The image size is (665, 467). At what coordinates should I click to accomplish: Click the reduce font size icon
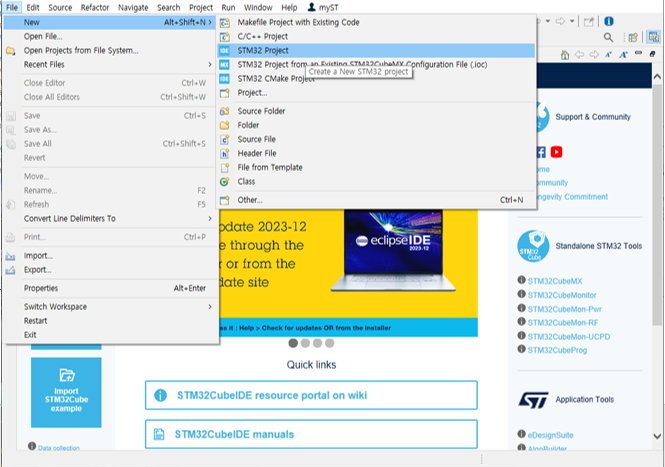coord(609,54)
